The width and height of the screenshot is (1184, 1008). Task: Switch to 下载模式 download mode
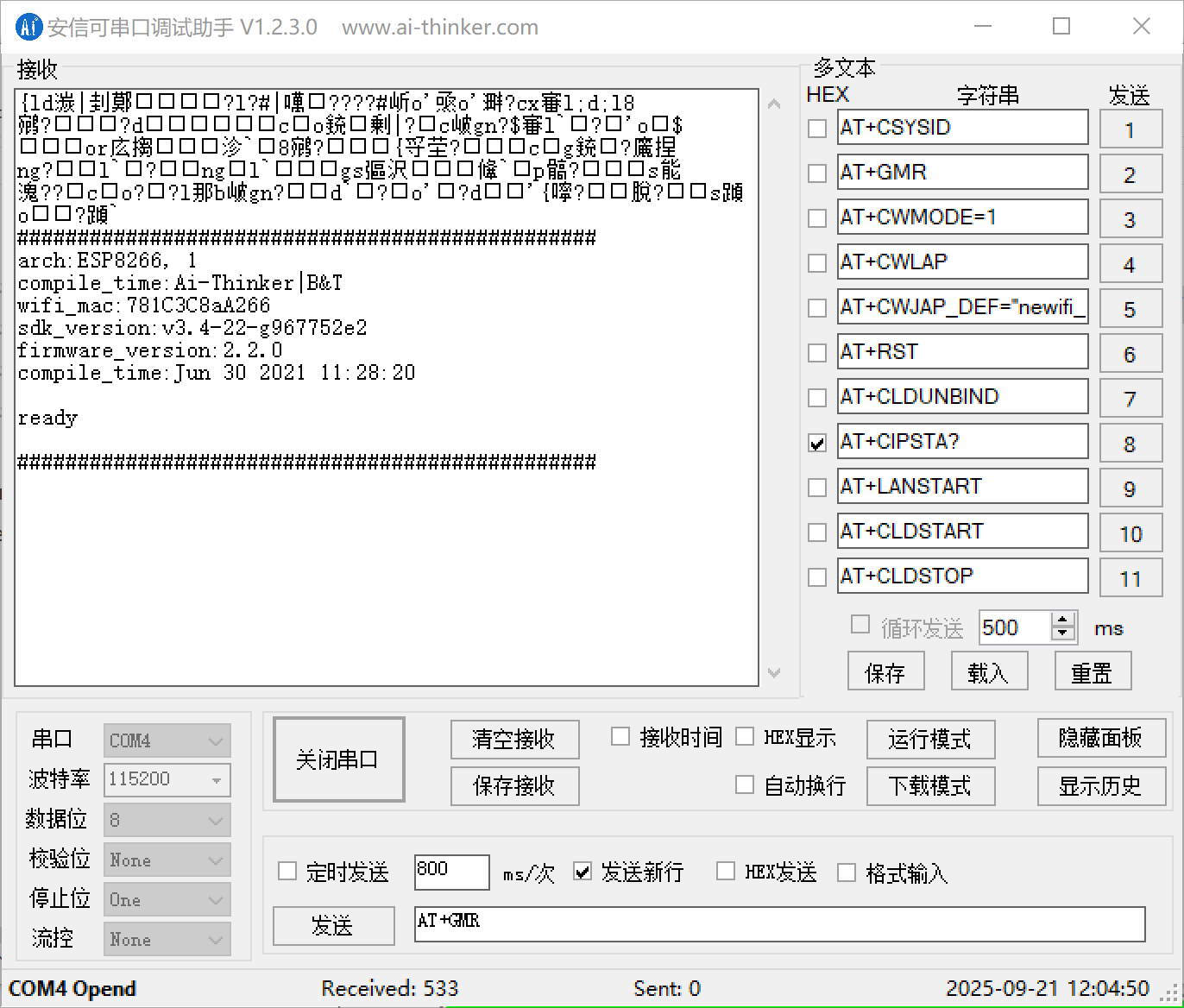pos(930,786)
